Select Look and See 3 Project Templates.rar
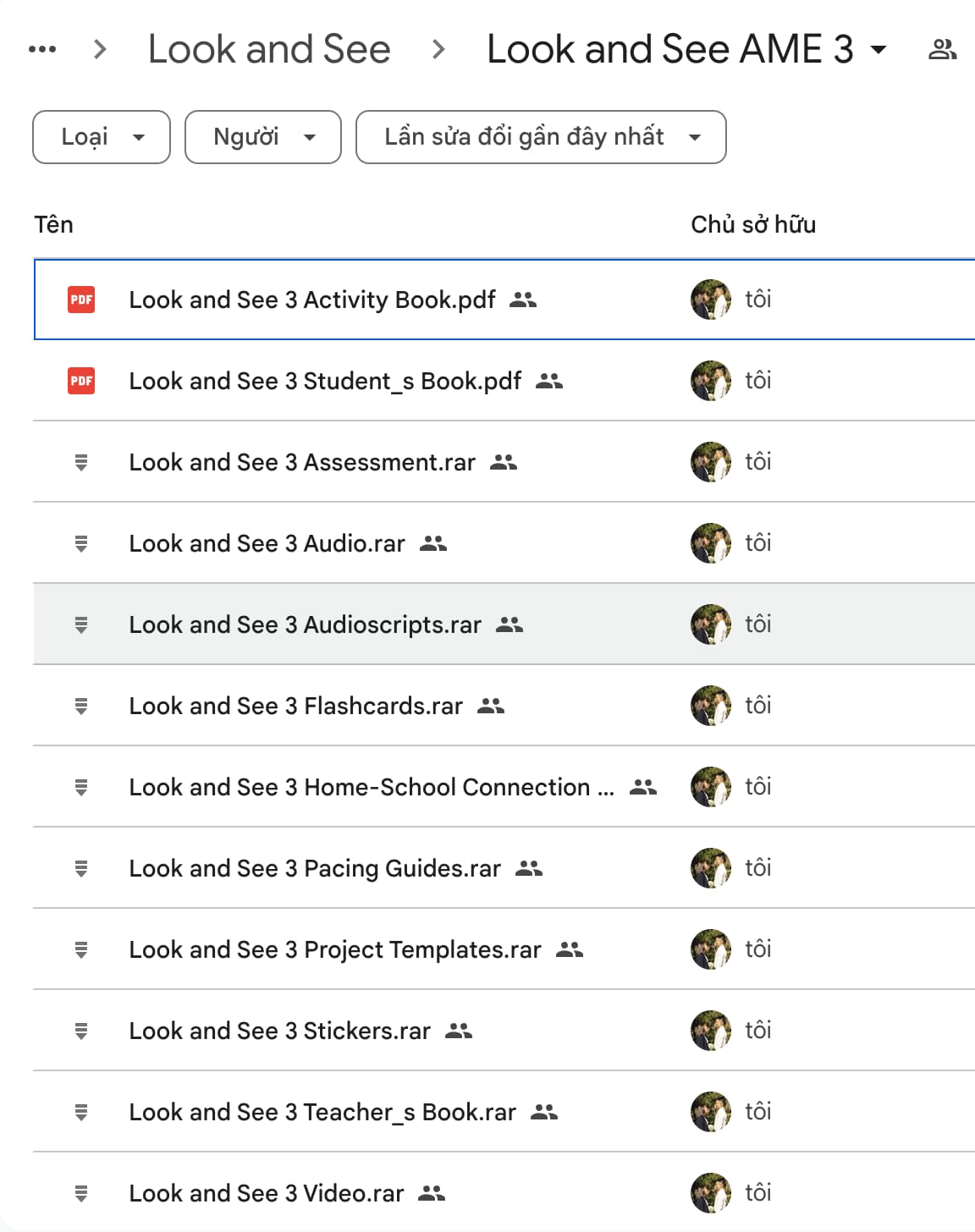 click(x=504, y=949)
